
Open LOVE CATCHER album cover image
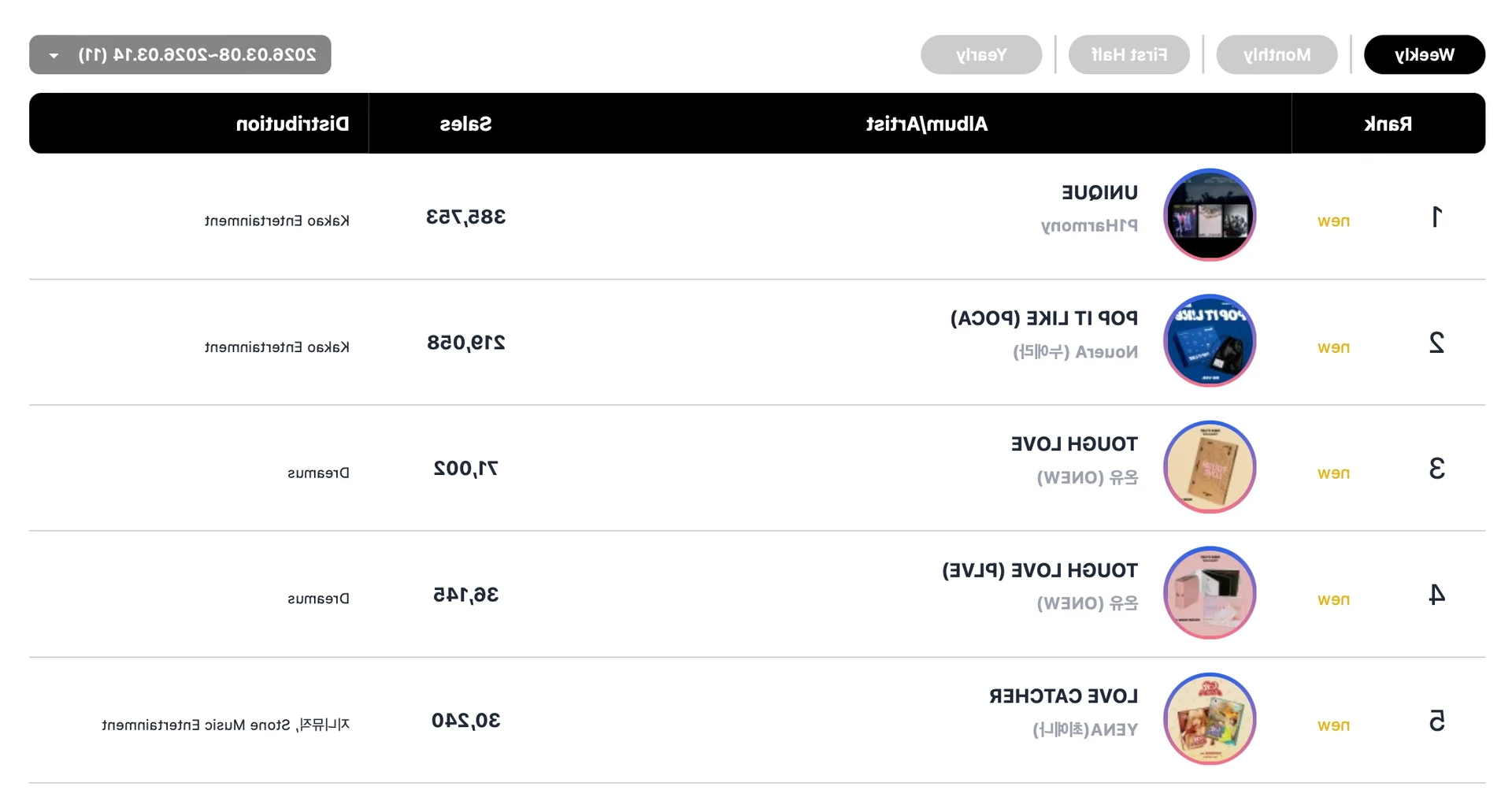(x=1210, y=718)
